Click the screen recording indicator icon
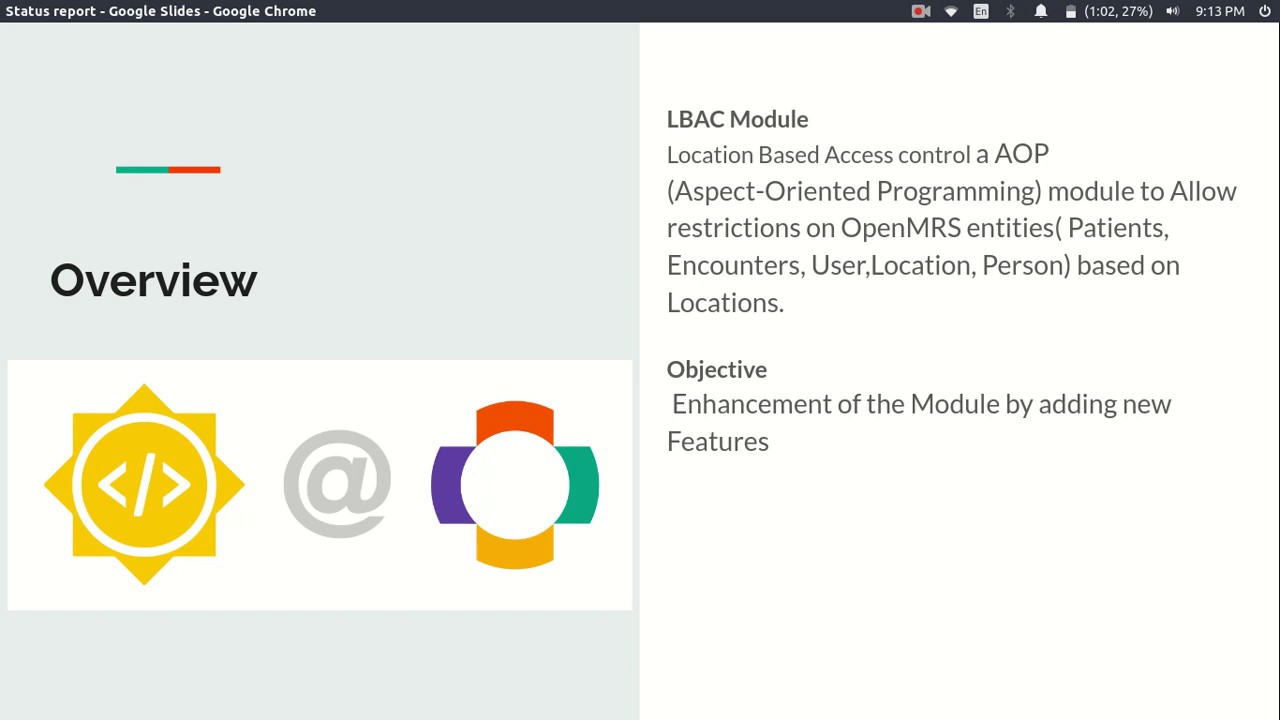This screenshot has height=720, width=1280. pyautogui.click(x=921, y=11)
